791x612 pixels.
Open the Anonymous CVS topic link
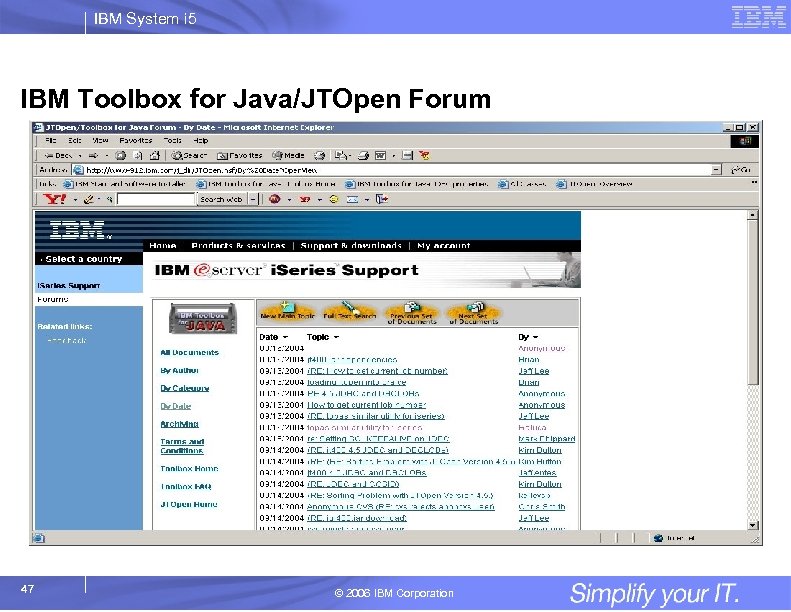401,507
